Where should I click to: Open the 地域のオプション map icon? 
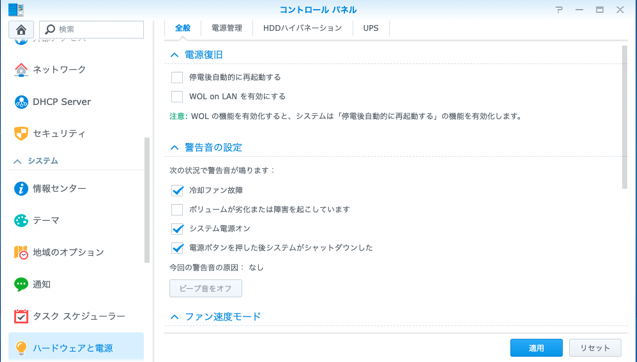click(x=21, y=252)
